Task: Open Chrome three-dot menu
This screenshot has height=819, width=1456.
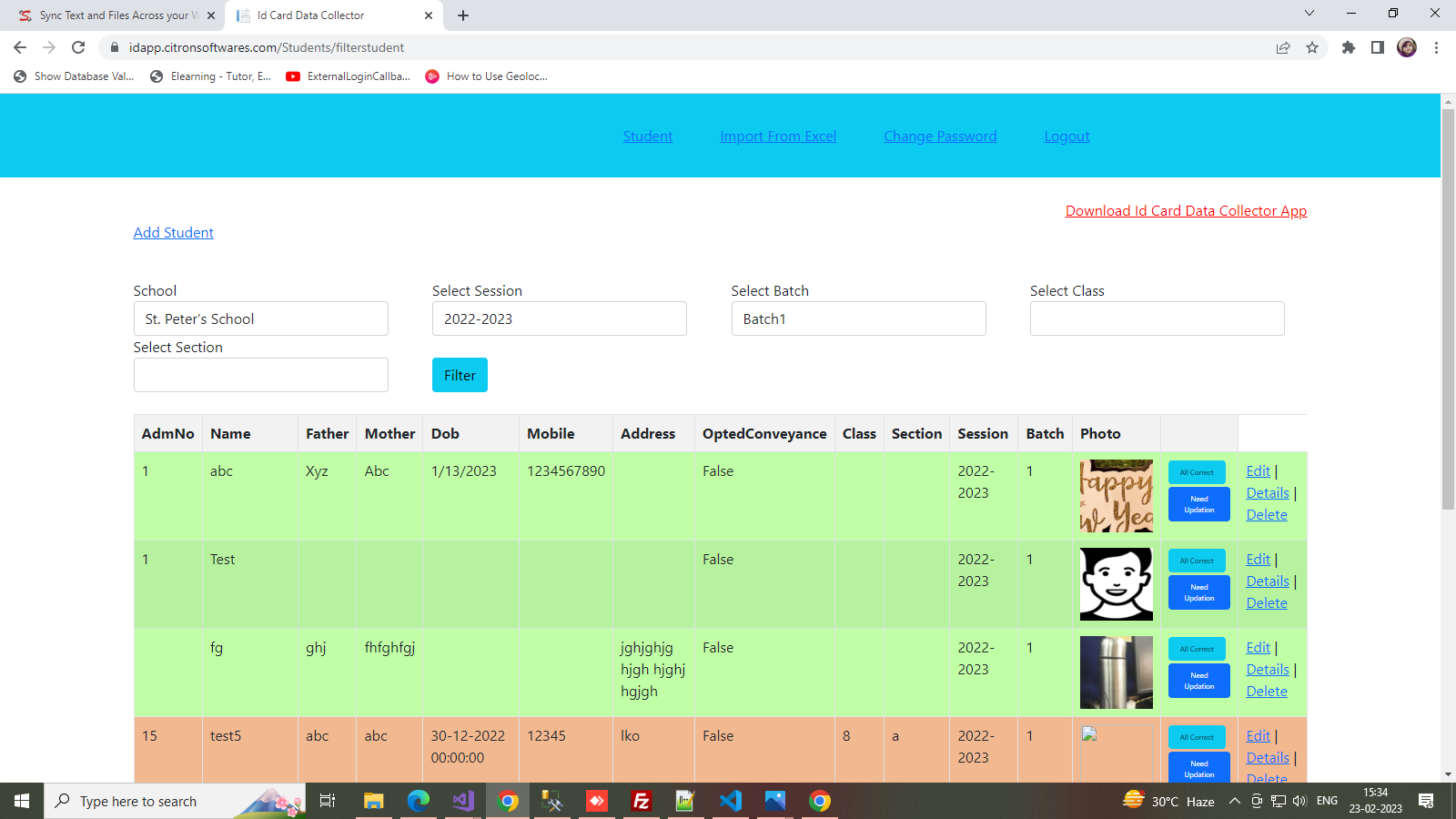Action: click(x=1436, y=47)
